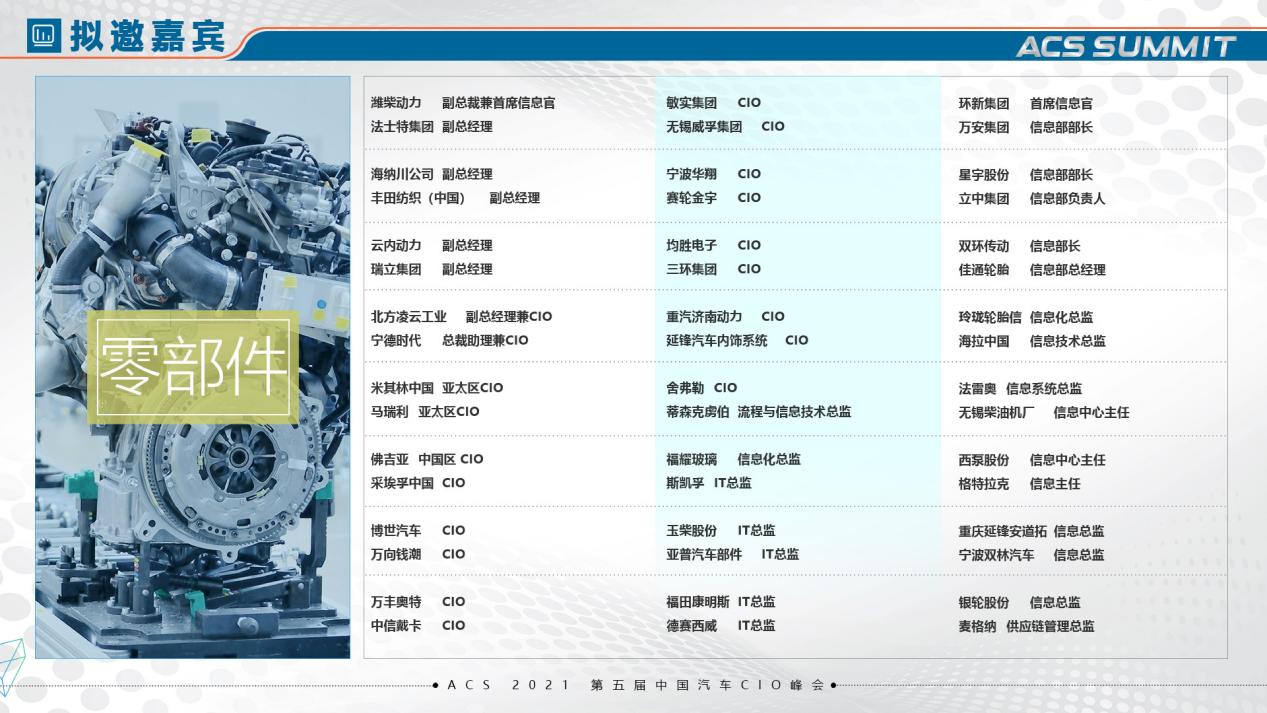
Task: Select 万向钱潮 CIO line
Action: (x=418, y=554)
